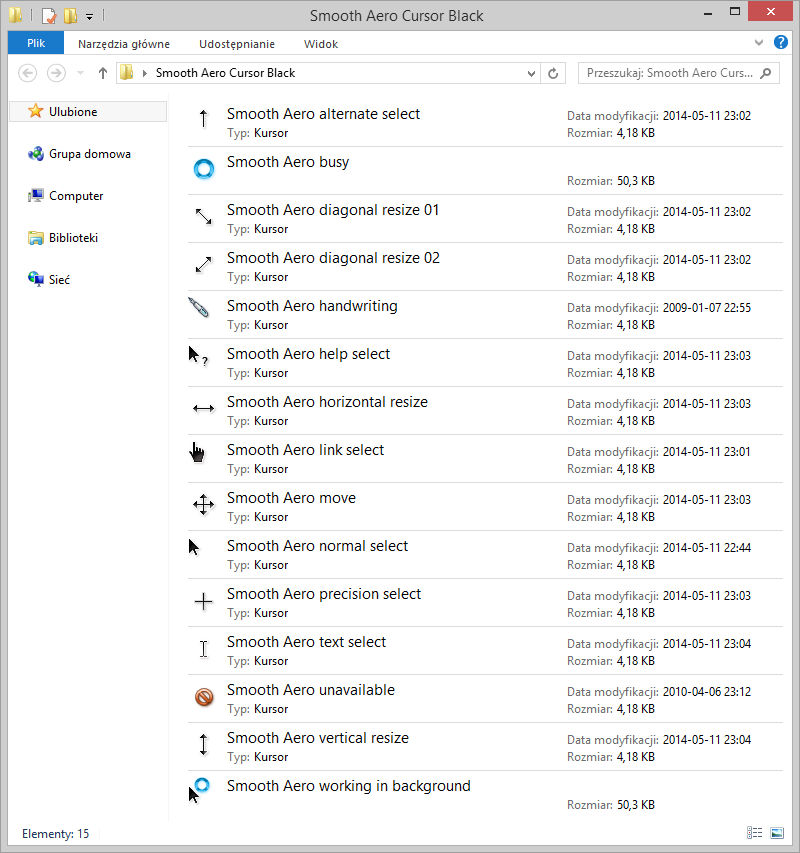Image resolution: width=800 pixels, height=853 pixels.
Task: Open recent locations dropdown arrow
Action: 80,73
